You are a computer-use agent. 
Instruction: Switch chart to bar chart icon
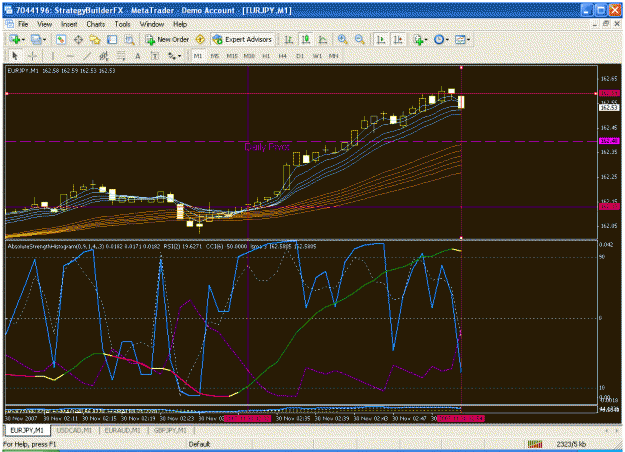click(x=289, y=39)
